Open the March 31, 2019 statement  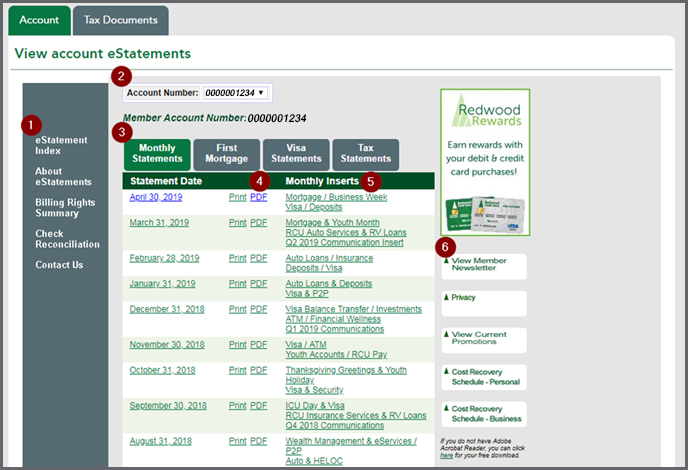(159, 223)
